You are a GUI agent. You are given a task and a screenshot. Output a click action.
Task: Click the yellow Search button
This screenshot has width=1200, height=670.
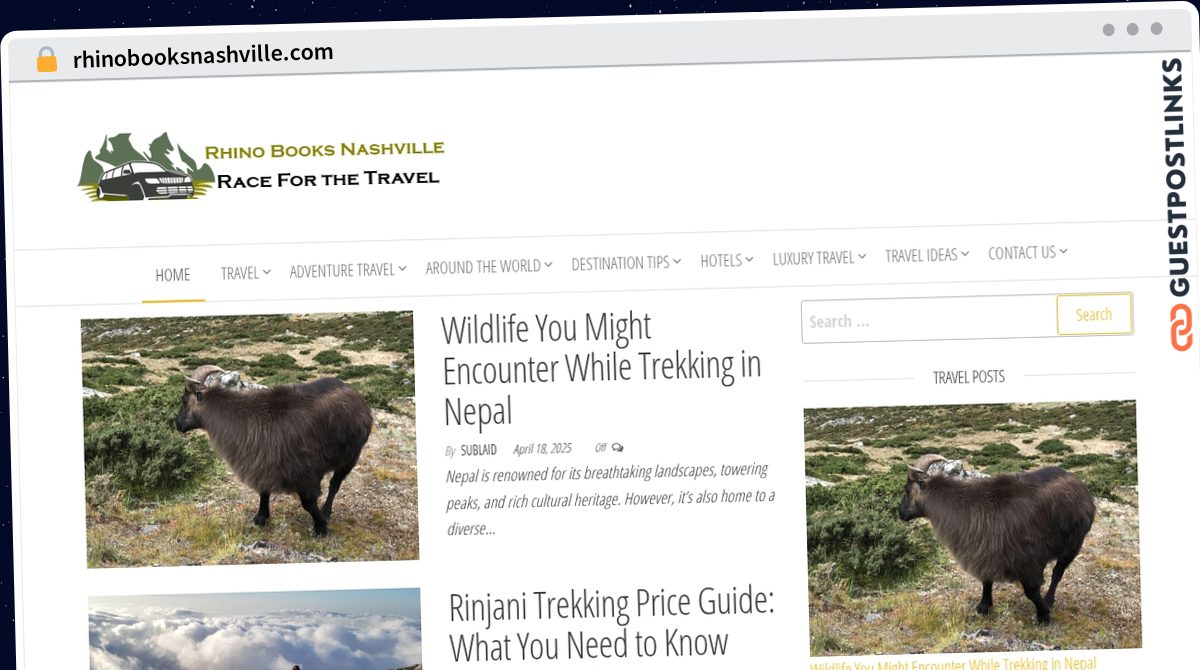[x=1094, y=314]
